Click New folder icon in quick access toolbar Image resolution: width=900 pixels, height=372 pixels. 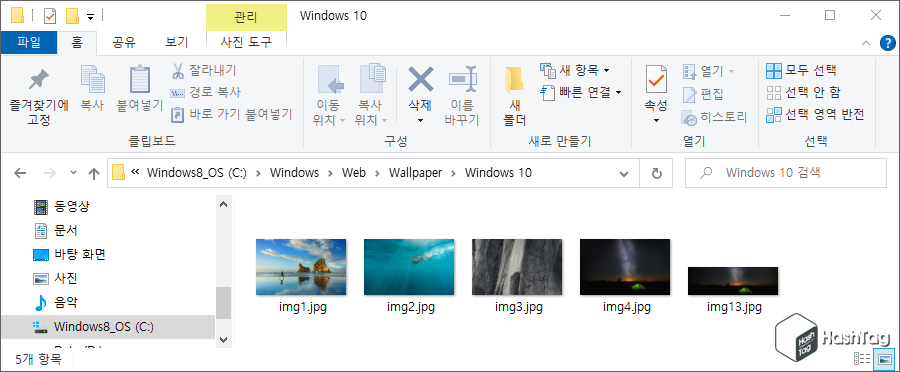click(x=72, y=16)
